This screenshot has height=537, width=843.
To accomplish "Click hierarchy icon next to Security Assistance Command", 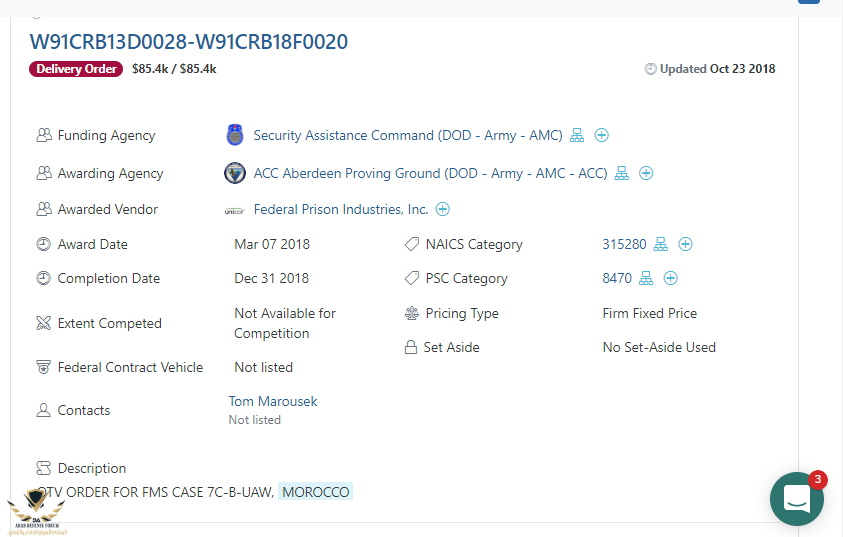I will coord(577,136).
